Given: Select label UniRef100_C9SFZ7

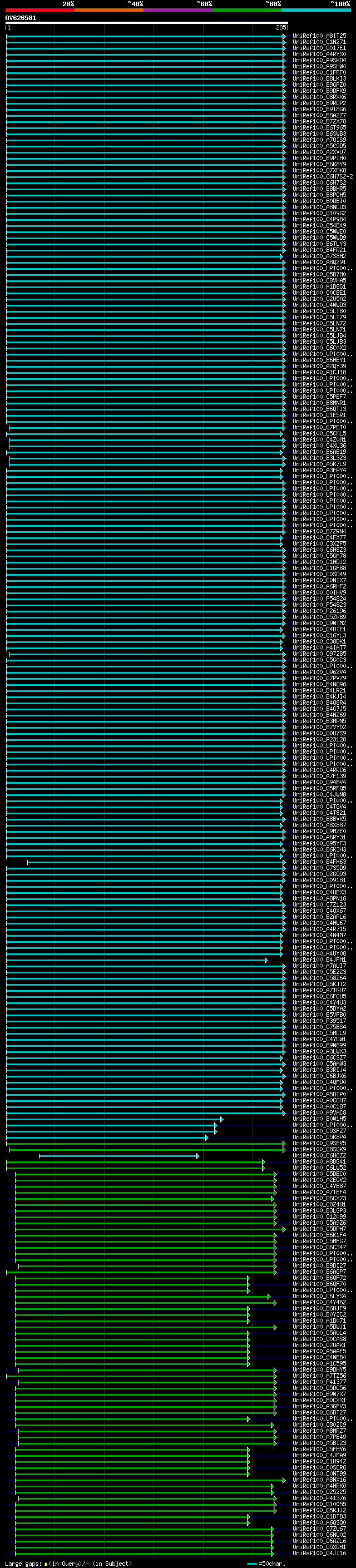Looking at the screenshot, I should 319,1131.
